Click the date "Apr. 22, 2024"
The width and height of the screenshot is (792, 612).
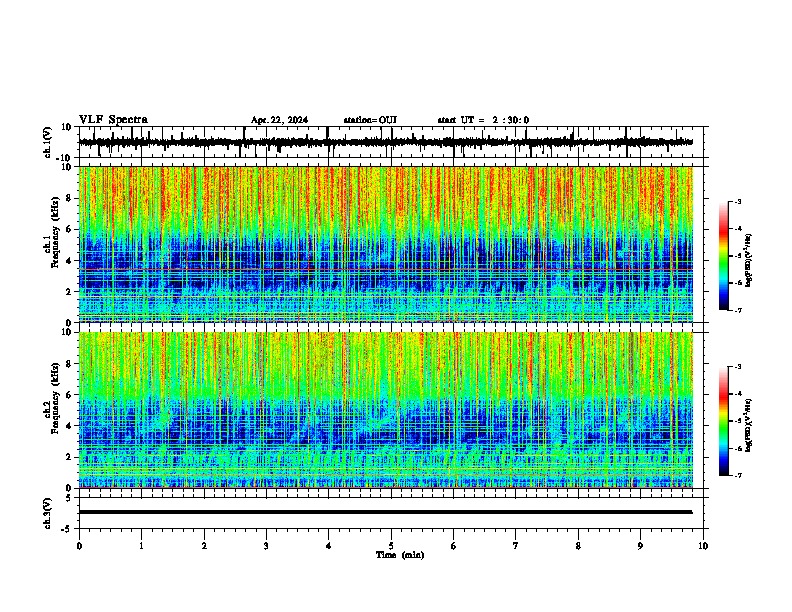coord(279,120)
